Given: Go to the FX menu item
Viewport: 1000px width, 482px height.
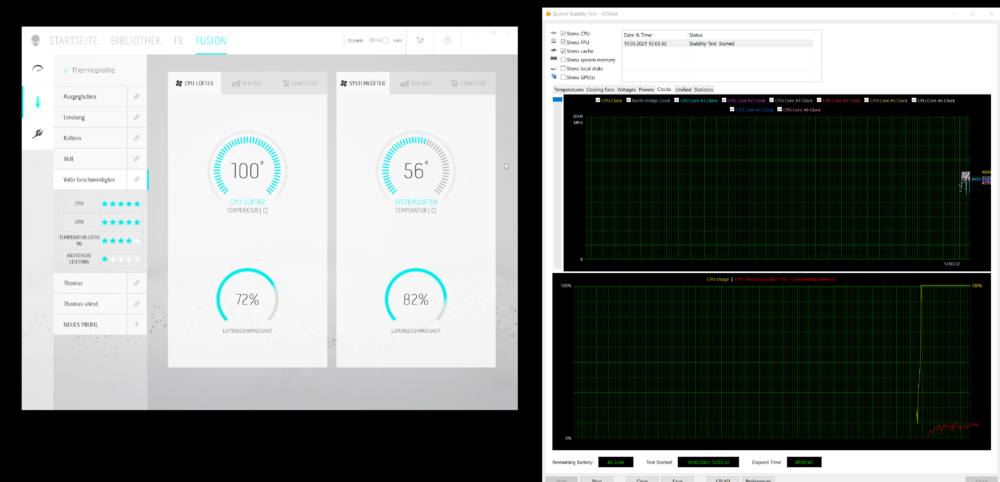Looking at the screenshot, I should point(178,41).
